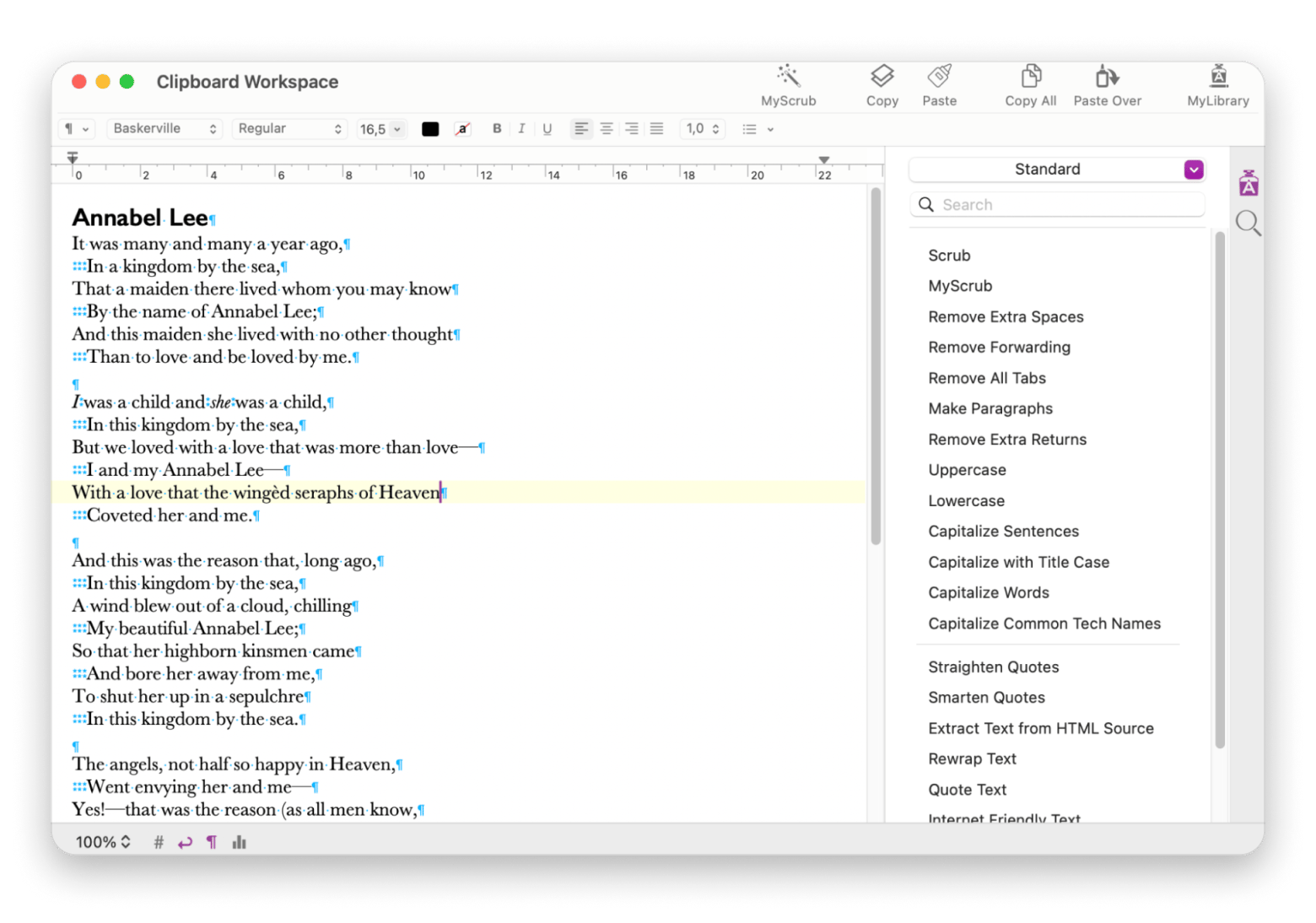
Task: Open the Standard cleaner group dropdown
Action: tap(1194, 169)
